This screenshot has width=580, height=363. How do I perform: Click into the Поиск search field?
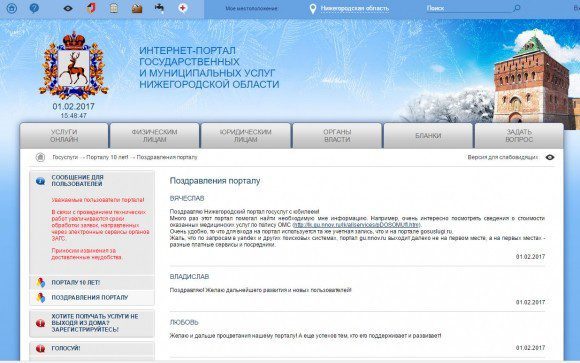(469, 8)
